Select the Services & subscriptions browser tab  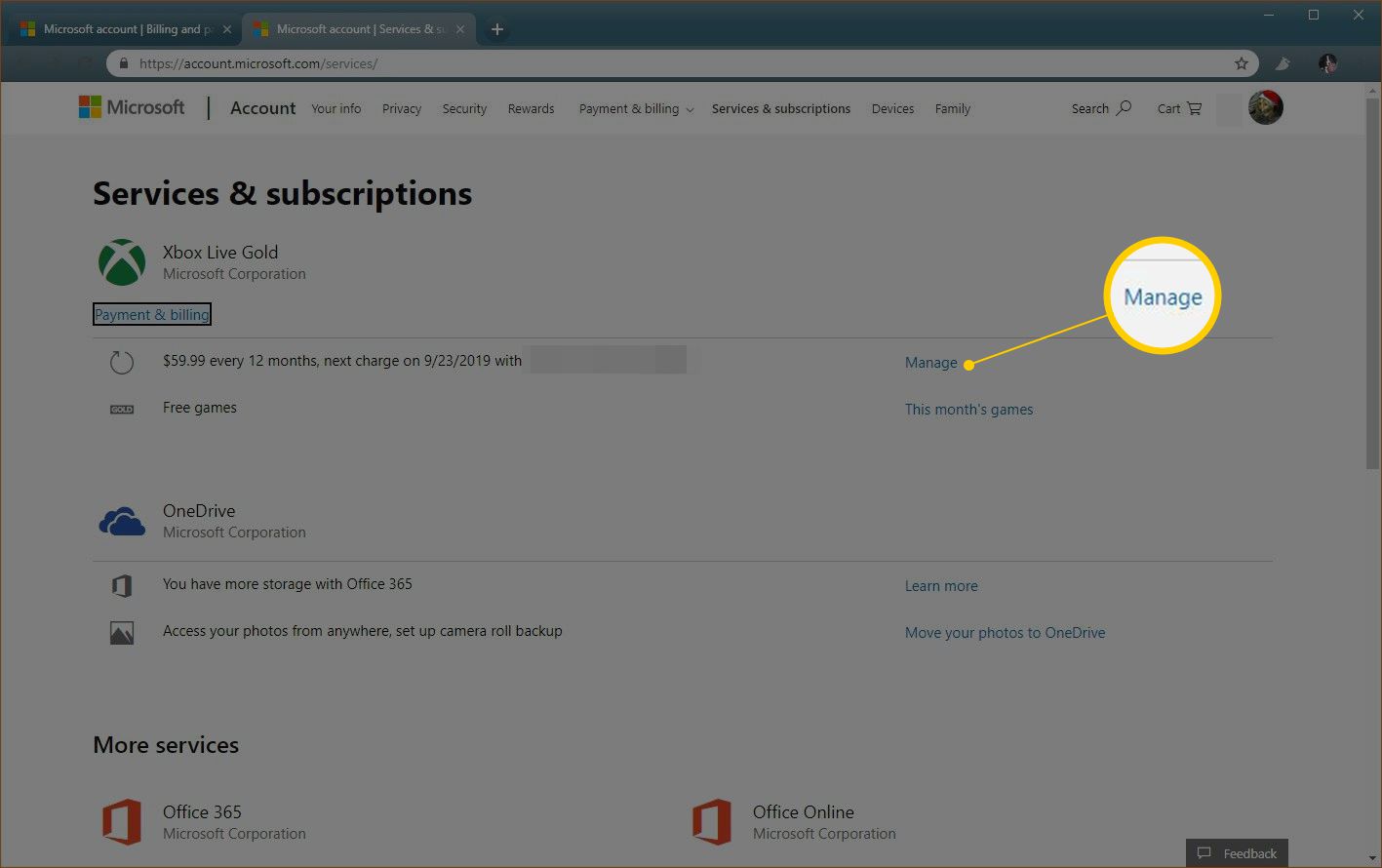[359, 29]
